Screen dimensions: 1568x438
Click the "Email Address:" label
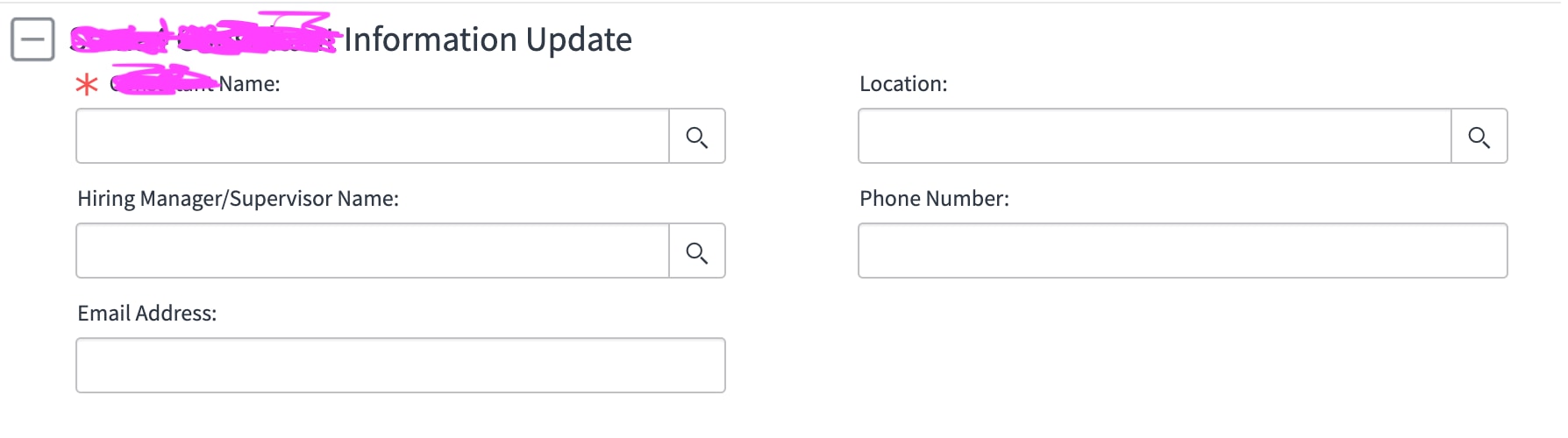click(x=146, y=314)
